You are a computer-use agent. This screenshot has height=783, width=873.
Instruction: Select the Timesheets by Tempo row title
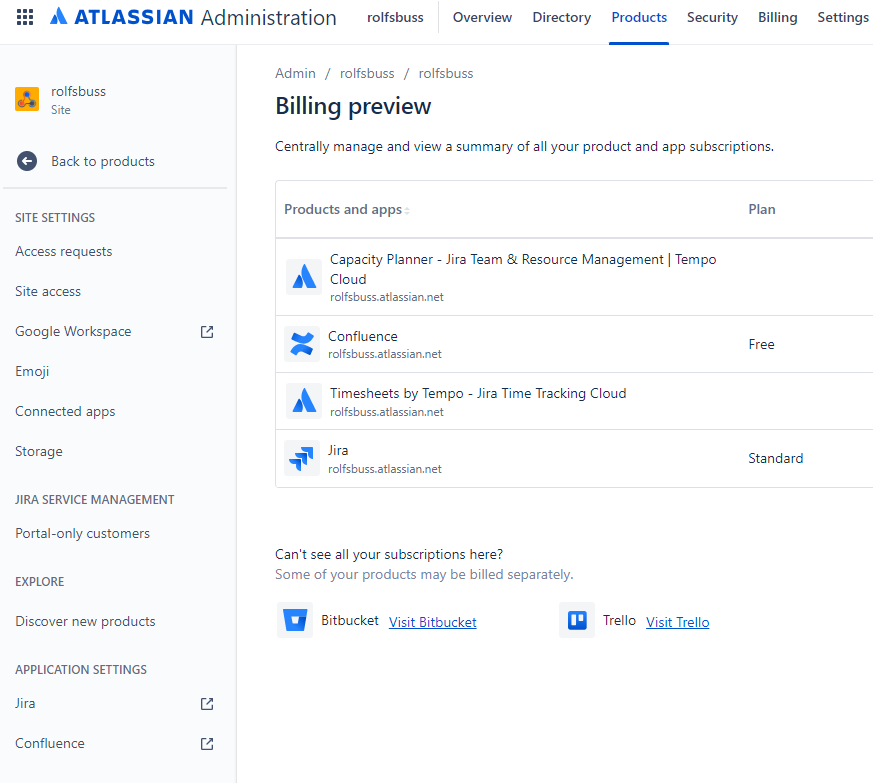[478, 394]
